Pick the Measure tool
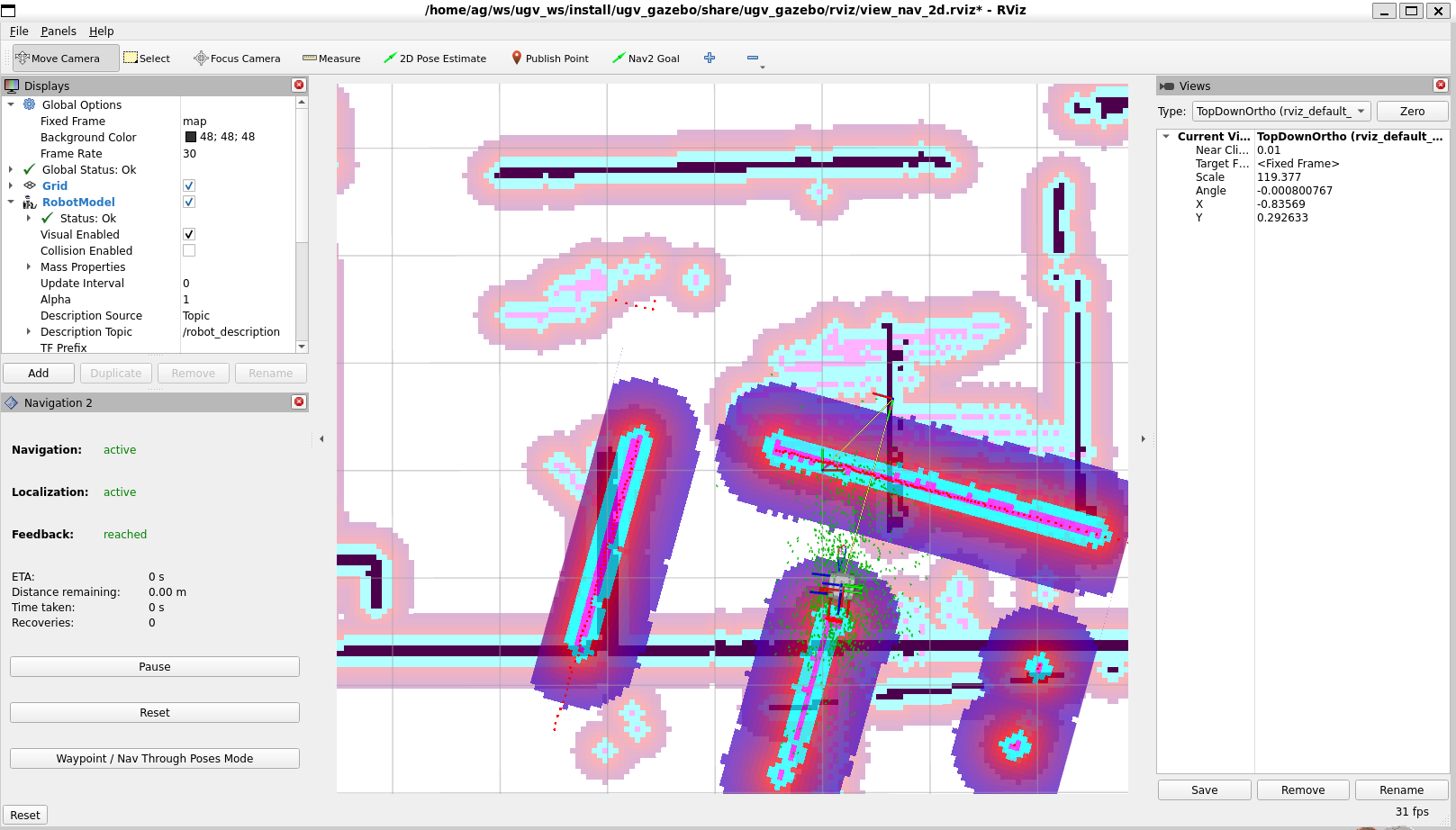The image size is (1456, 830). click(331, 59)
